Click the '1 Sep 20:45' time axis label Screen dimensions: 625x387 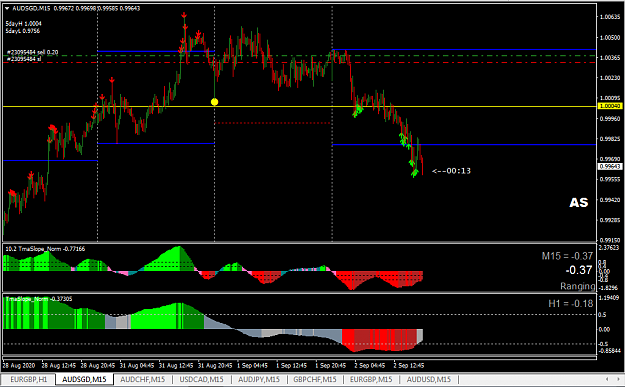pyautogui.click(x=332, y=365)
